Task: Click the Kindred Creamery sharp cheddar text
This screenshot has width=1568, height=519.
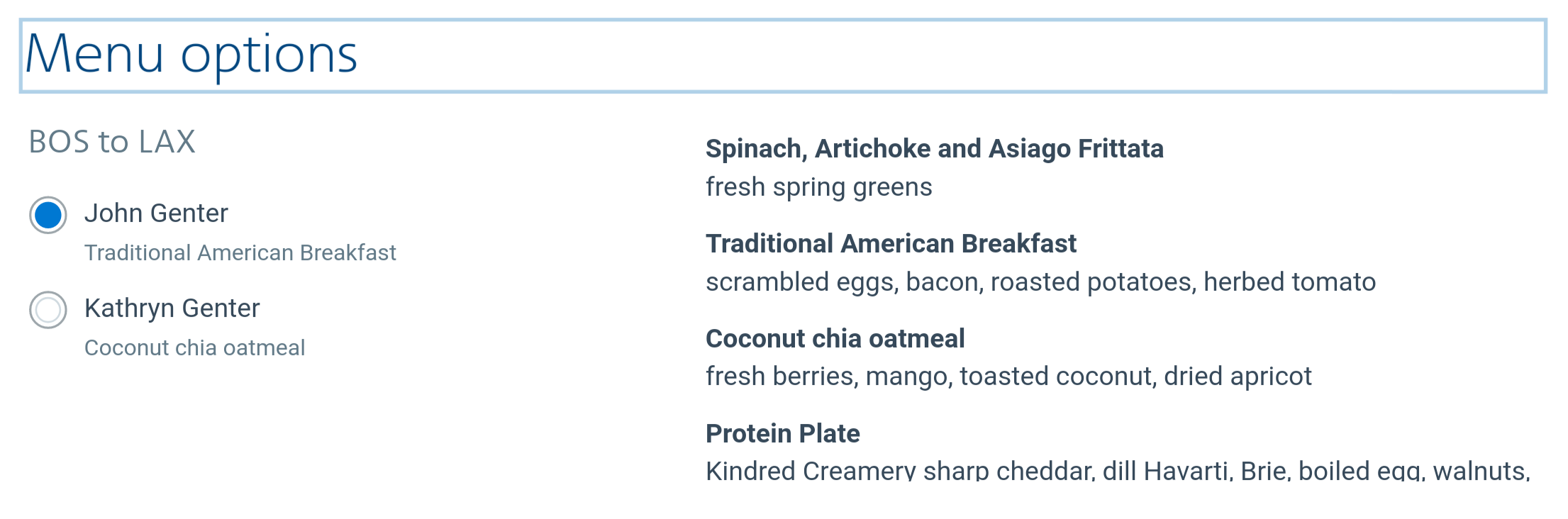Action: (x=899, y=471)
